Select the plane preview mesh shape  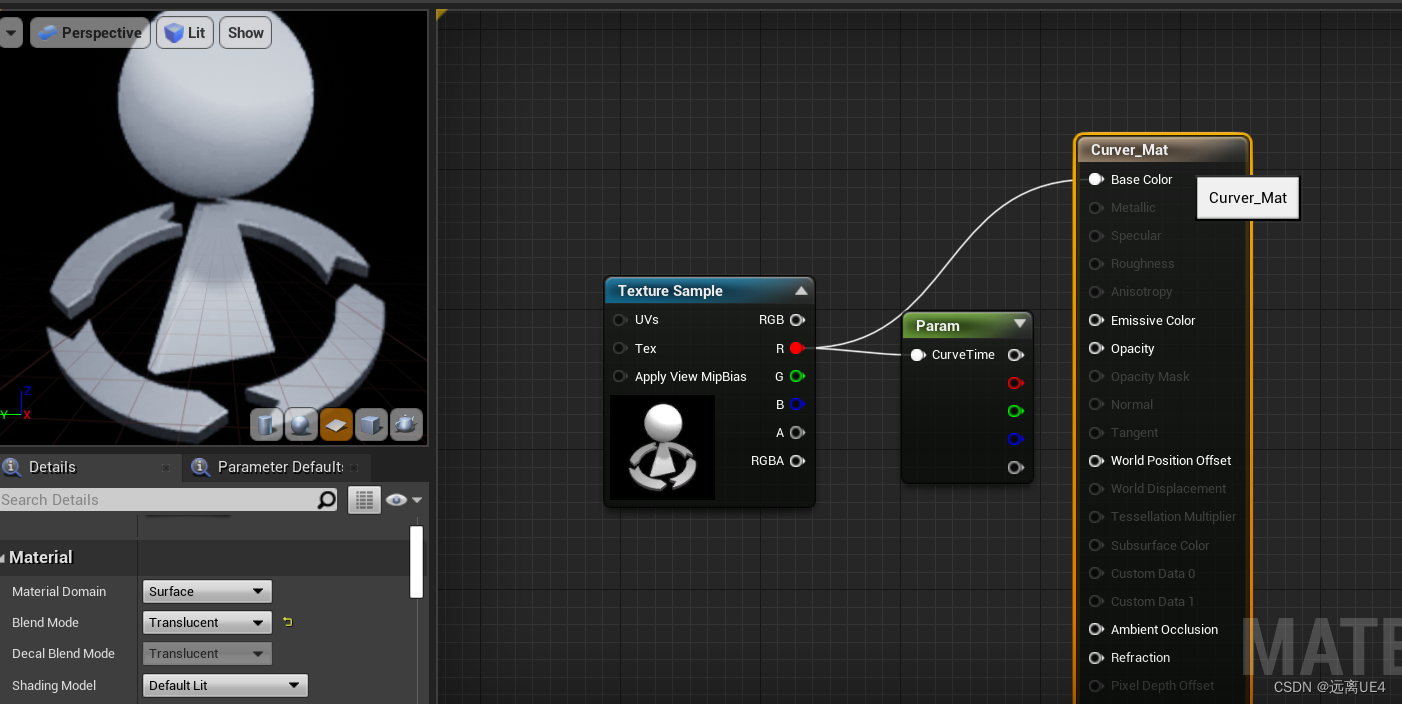coord(336,424)
